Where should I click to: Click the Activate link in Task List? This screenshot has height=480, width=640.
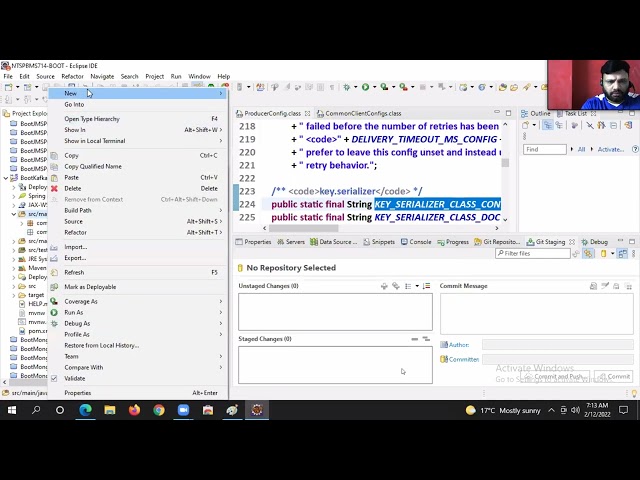click(611, 149)
